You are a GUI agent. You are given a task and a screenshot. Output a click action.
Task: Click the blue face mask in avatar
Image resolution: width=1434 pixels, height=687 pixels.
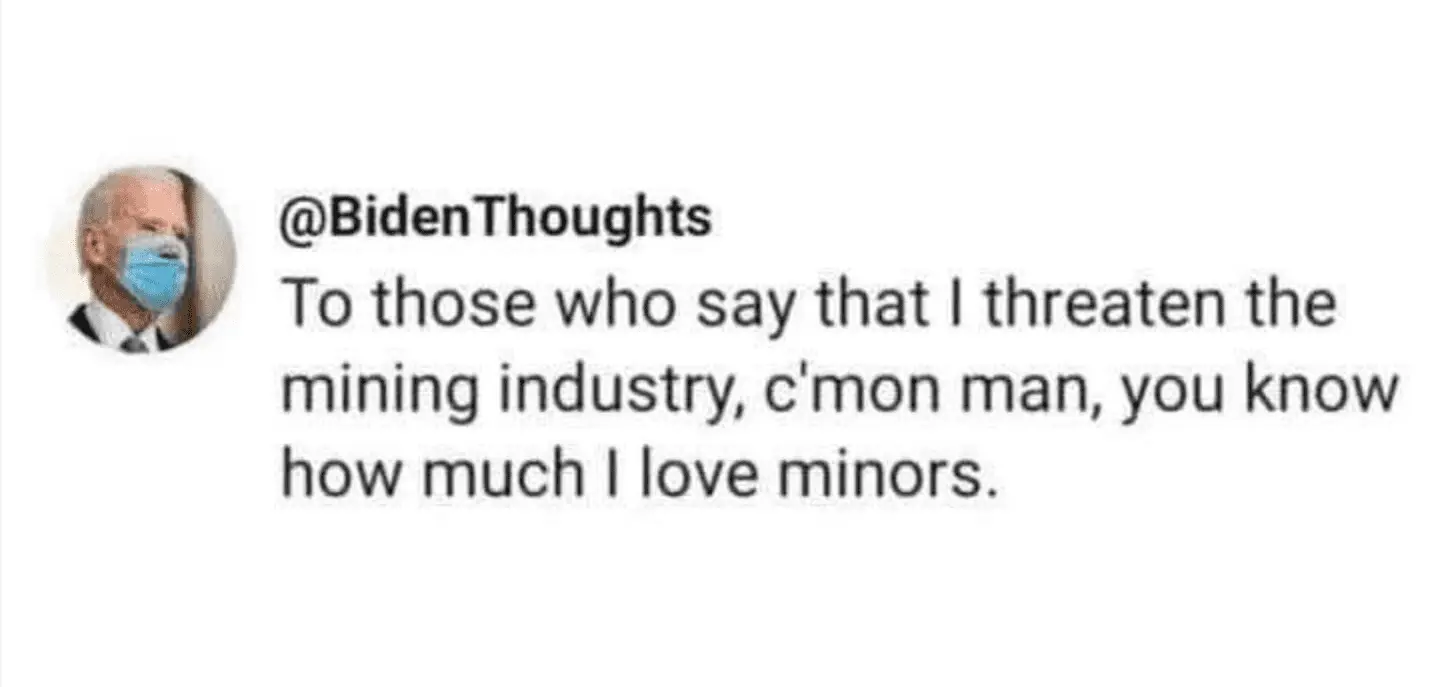(155, 272)
